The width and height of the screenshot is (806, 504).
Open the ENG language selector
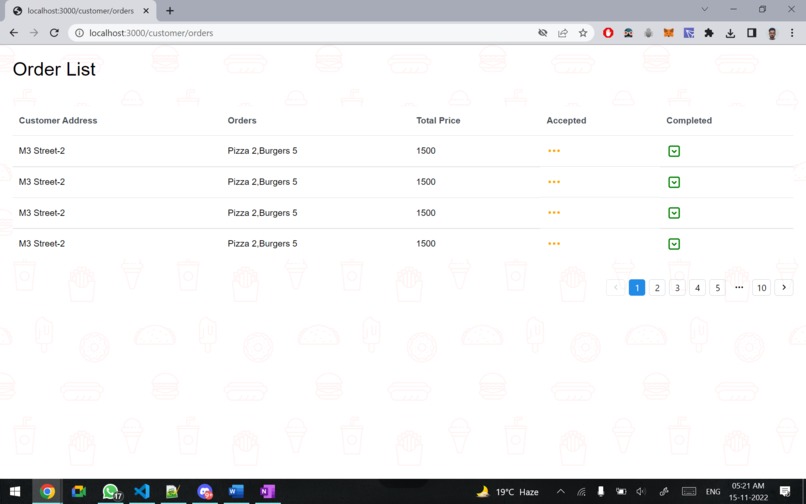tap(713, 492)
